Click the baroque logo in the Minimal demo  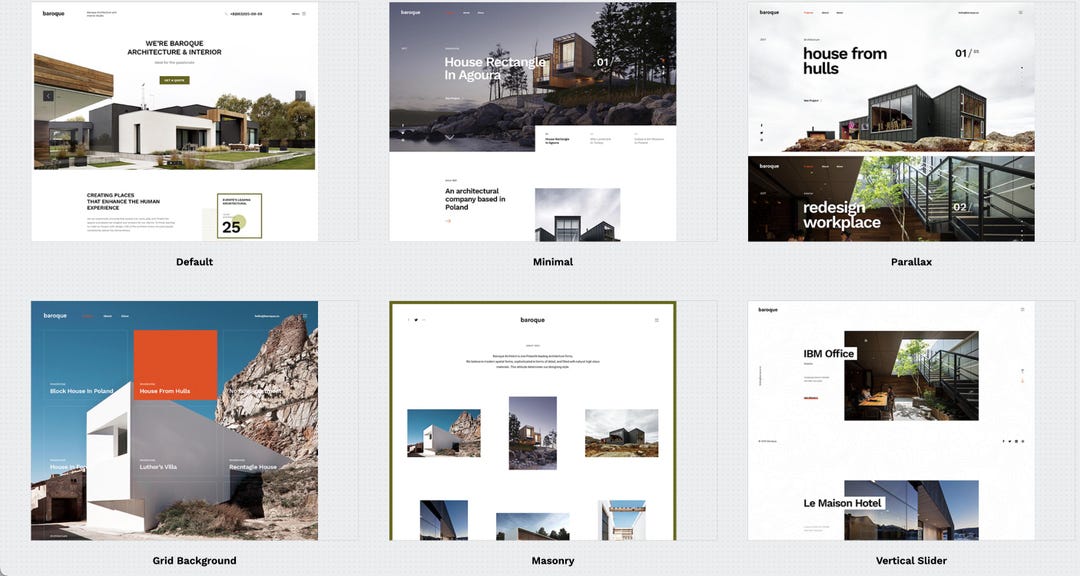coord(411,12)
